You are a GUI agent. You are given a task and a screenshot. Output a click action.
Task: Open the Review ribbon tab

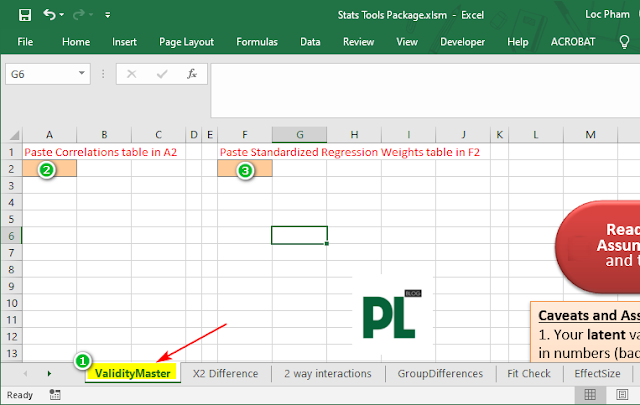[358, 42]
